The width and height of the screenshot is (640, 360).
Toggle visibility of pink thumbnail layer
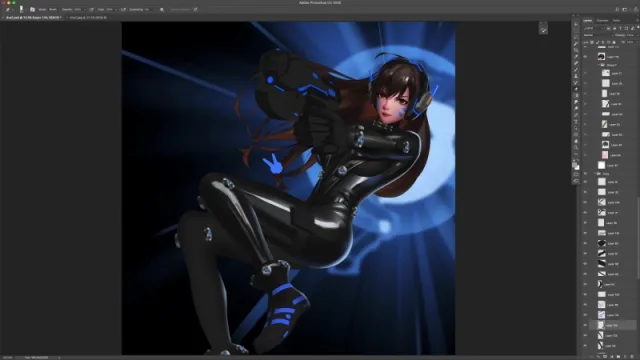(x=585, y=155)
